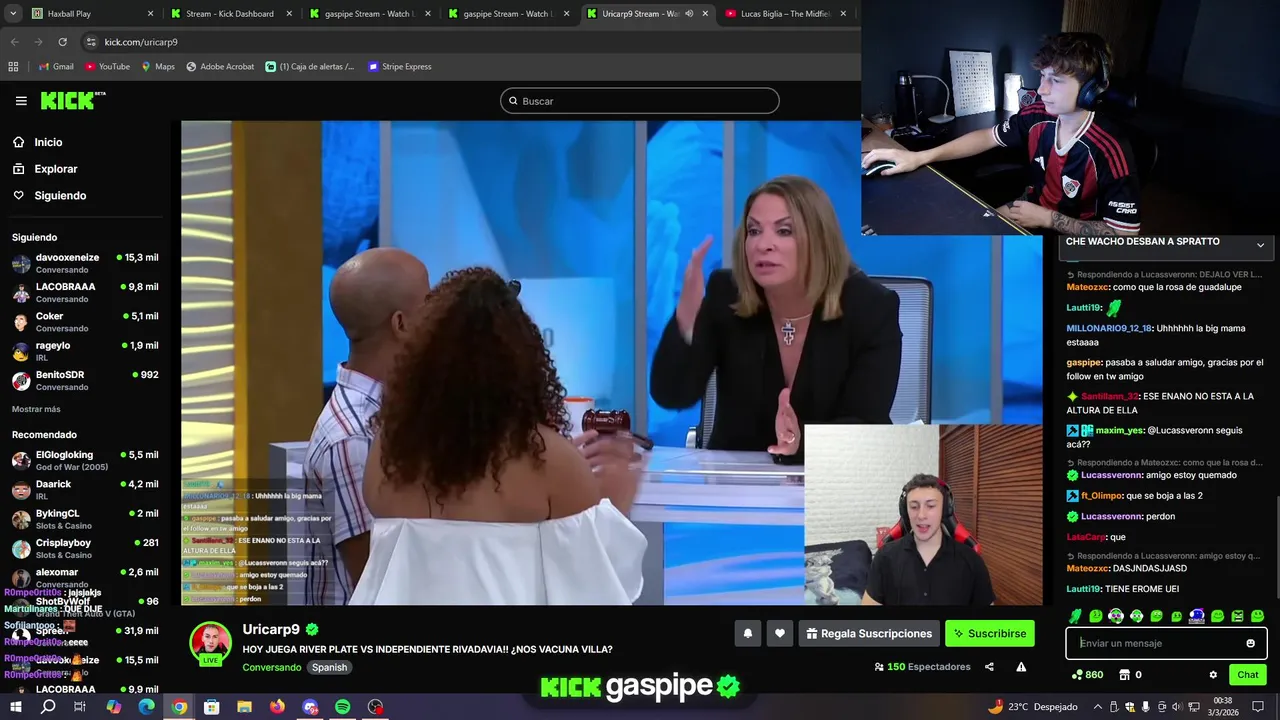Open the bookmarks apps grid icon
Viewport: 1280px width, 720px height.
point(13,67)
